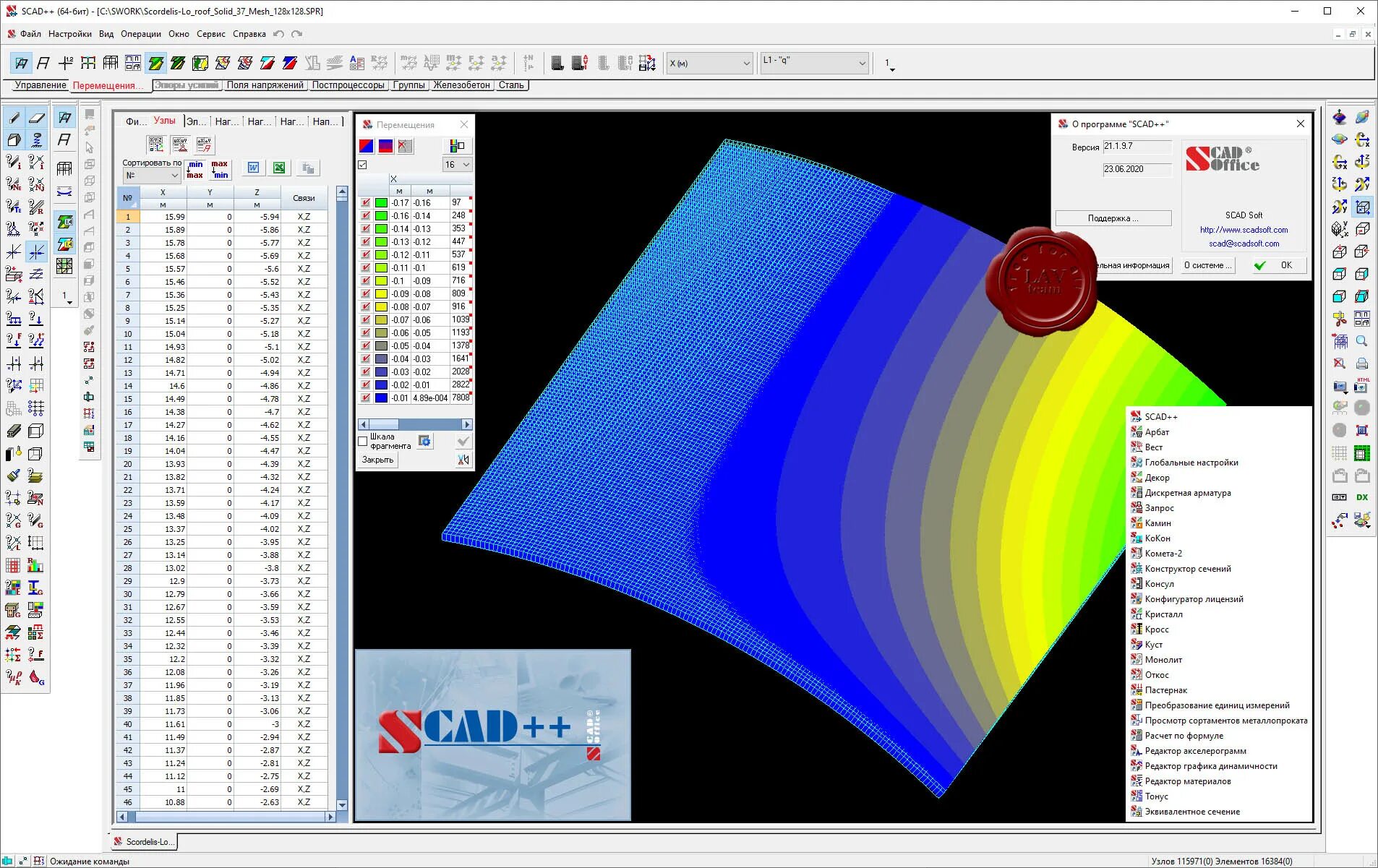
Task: Sort nodes from max to min
Action: (x=220, y=169)
